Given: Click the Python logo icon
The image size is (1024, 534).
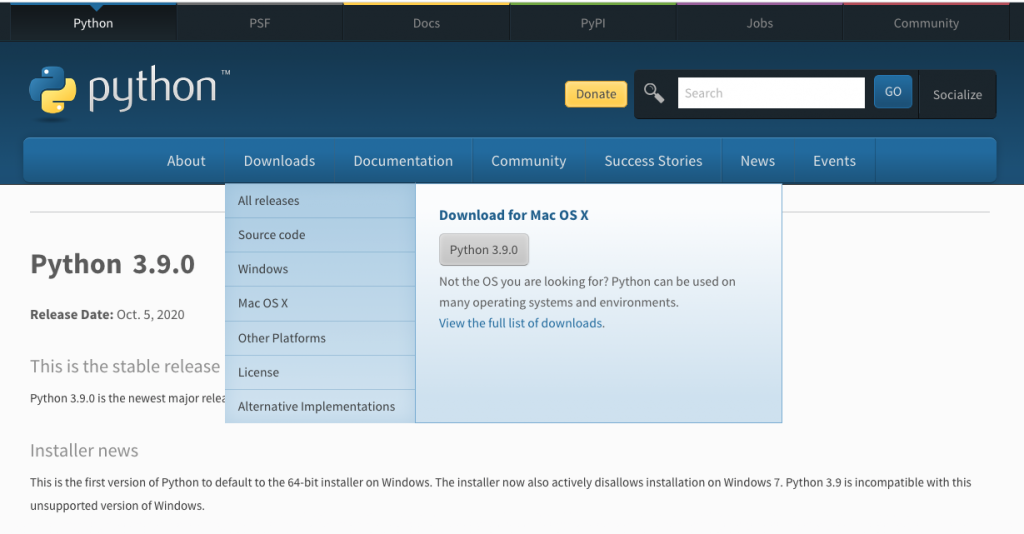Looking at the screenshot, I should click(53, 91).
